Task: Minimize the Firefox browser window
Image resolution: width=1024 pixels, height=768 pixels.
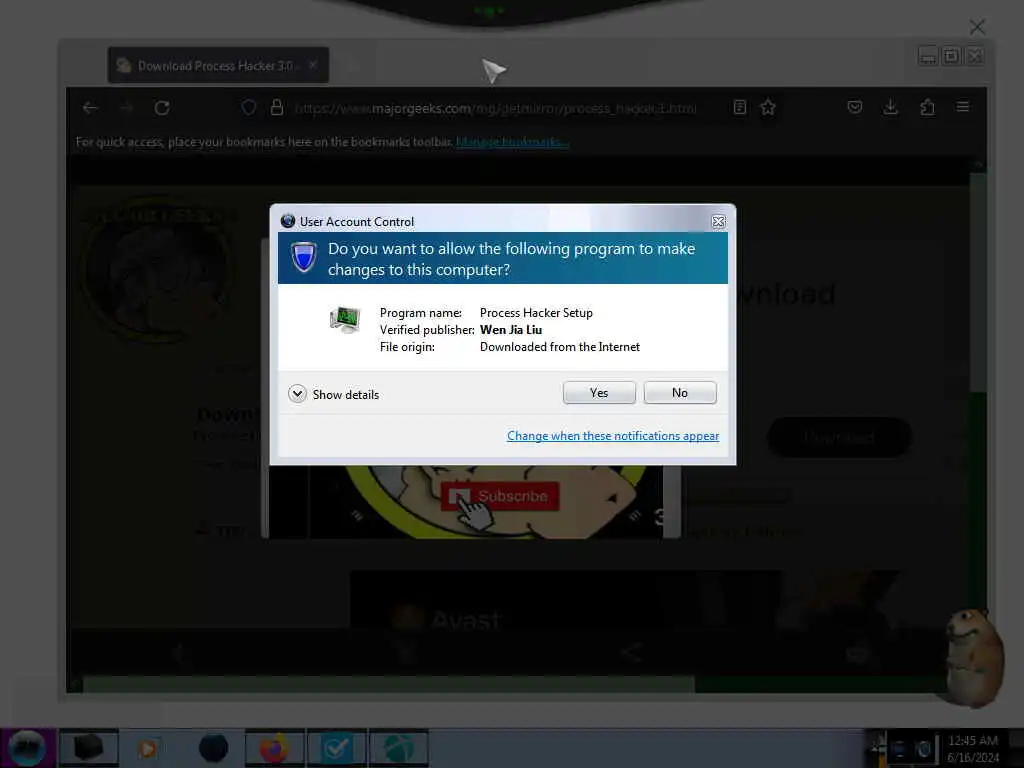Action: pyautogui.click(x=927, y=57)
